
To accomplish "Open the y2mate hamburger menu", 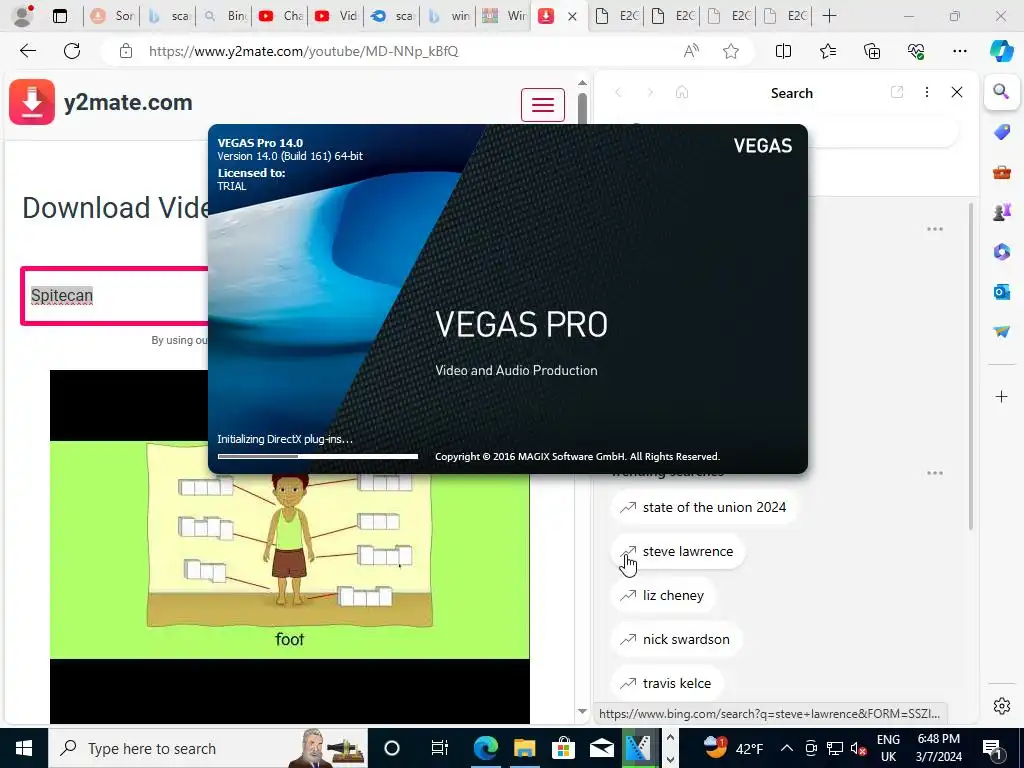I will [543, 104].
